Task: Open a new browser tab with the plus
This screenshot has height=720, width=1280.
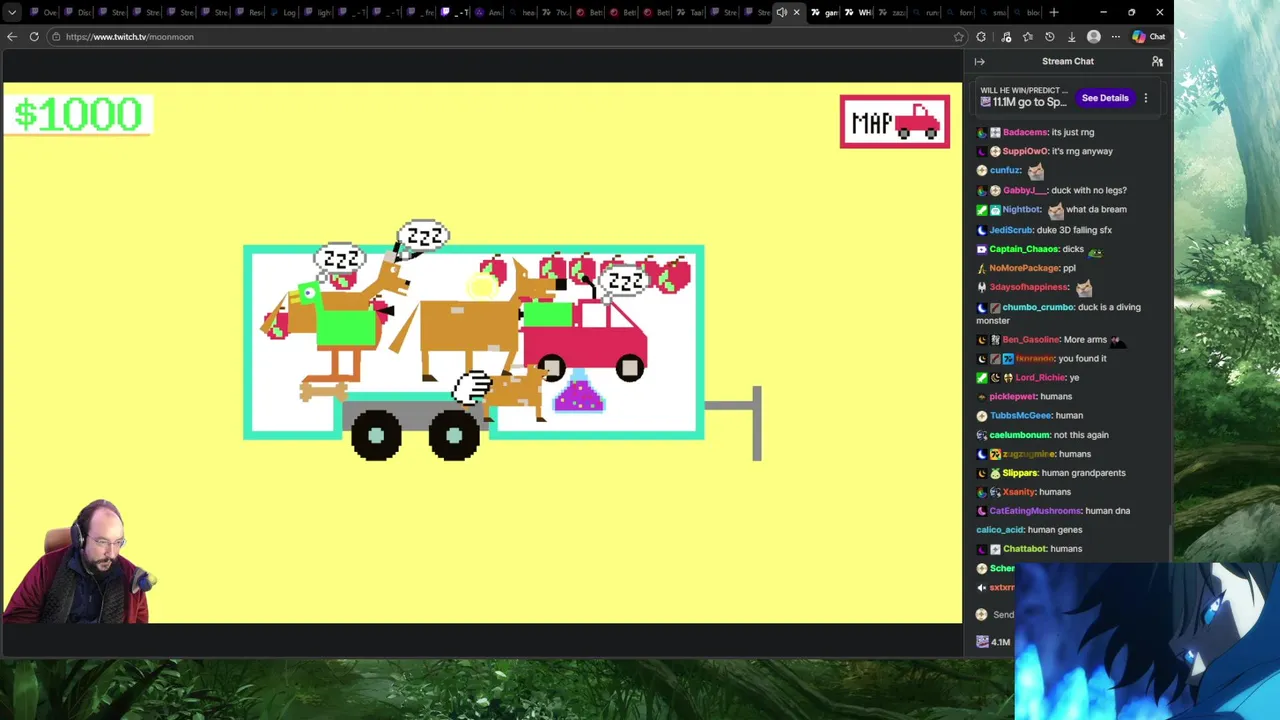Action: [x=1054, y=12]
